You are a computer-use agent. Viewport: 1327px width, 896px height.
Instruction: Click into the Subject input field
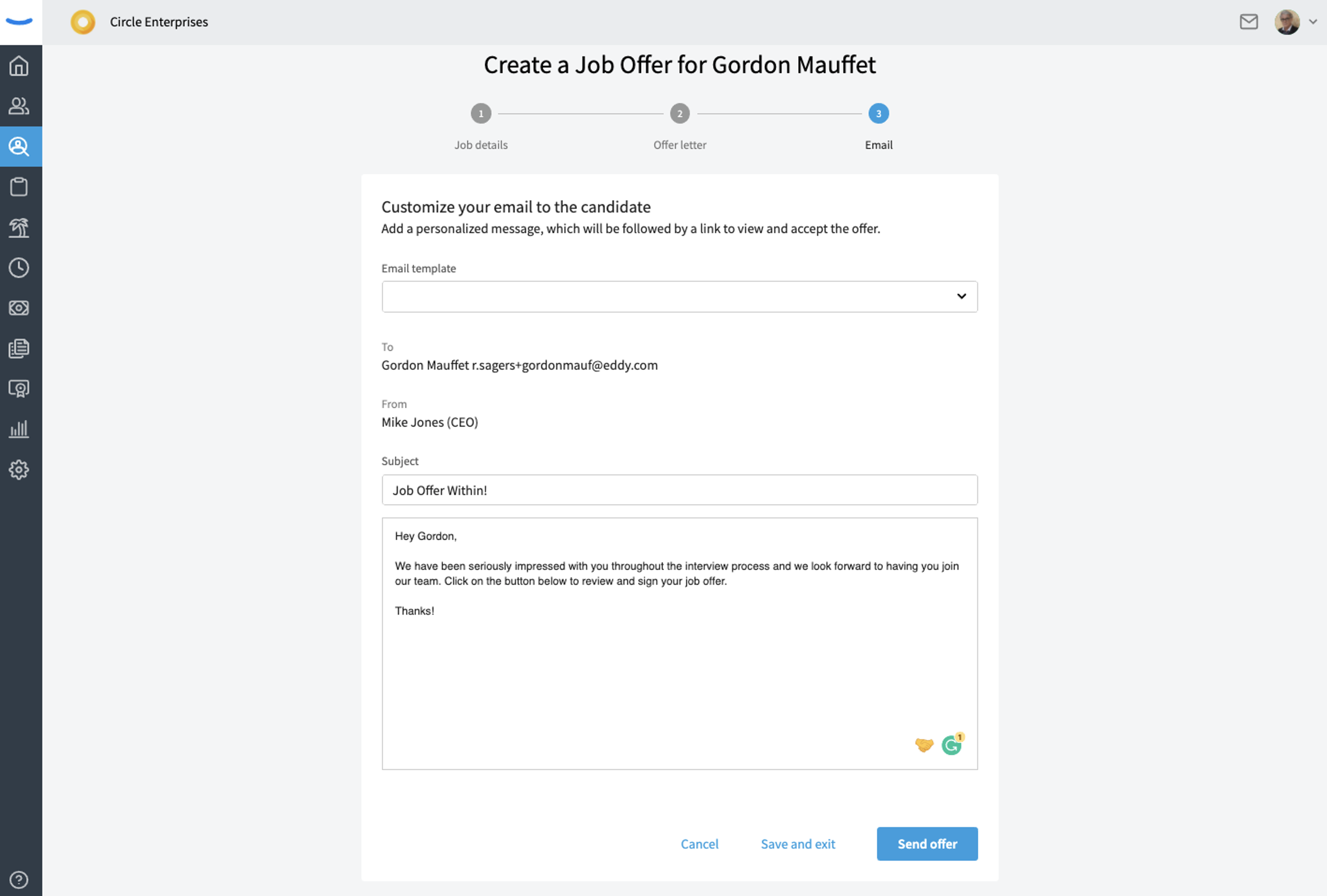point(679,490)
